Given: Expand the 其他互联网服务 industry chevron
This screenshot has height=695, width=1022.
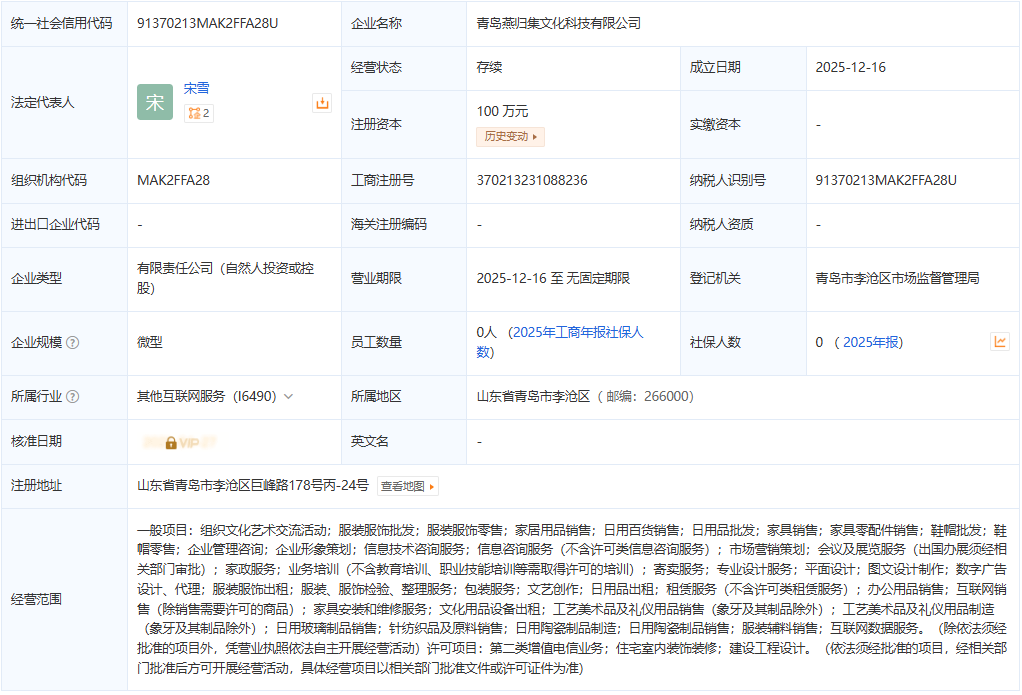Looking at the screenshot, I should (289, 396).
